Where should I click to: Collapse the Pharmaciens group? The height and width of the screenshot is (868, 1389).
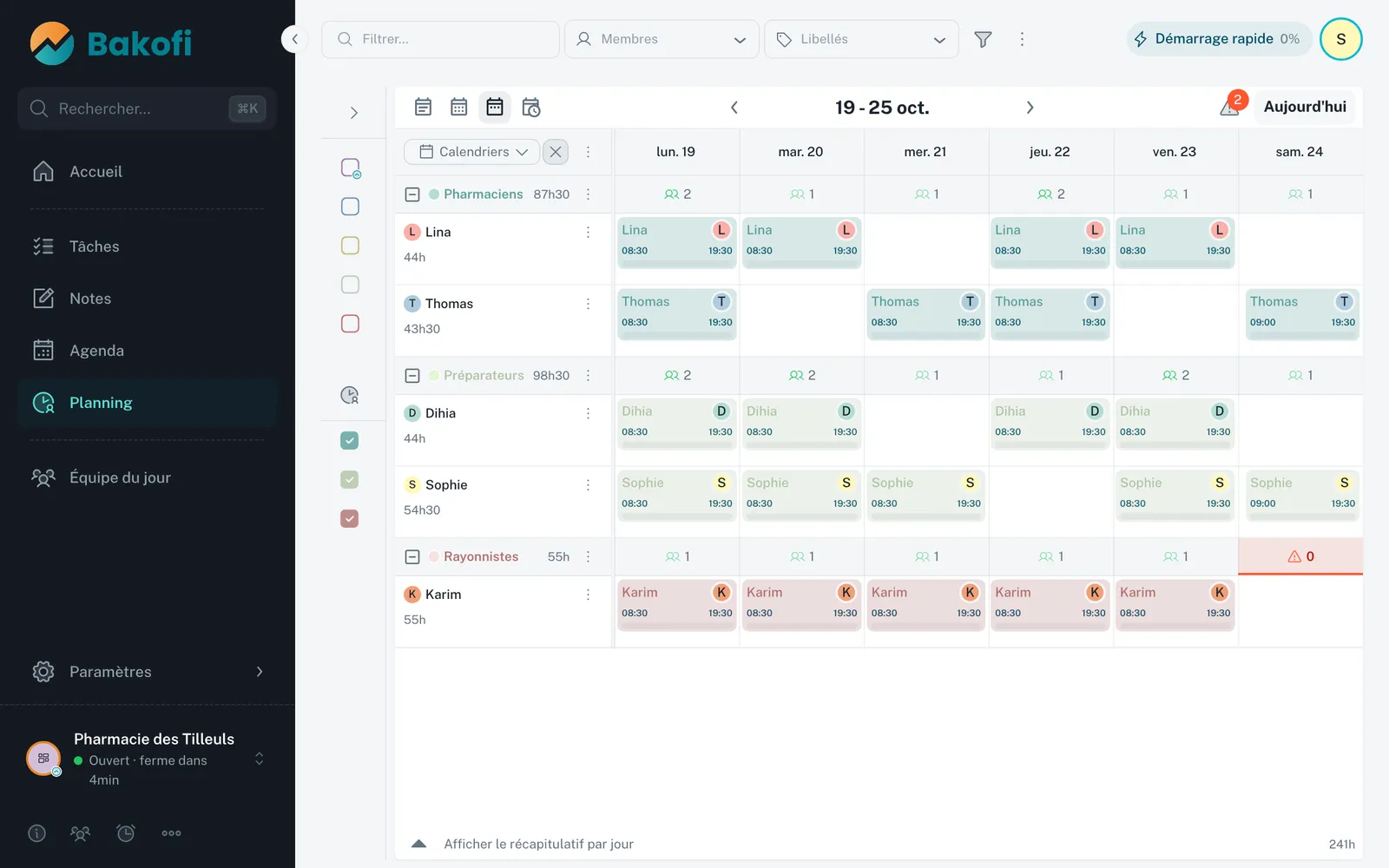point(412,194)
